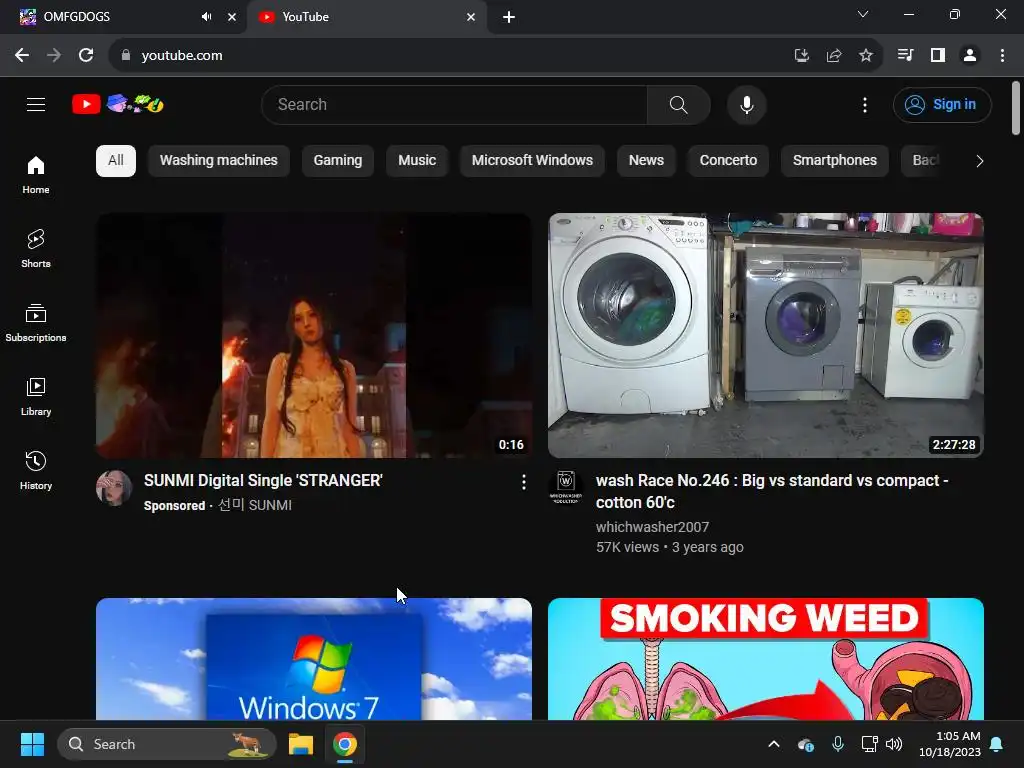Image resolution: width=1024 pixels, height=768 pixels.
Task: Open the YouTube hamburger guide menu
Action: coord(36,104)
